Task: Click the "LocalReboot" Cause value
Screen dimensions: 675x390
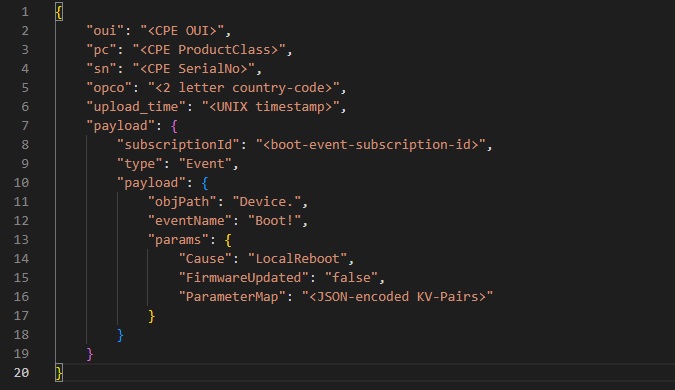Action: coord(297,258)
